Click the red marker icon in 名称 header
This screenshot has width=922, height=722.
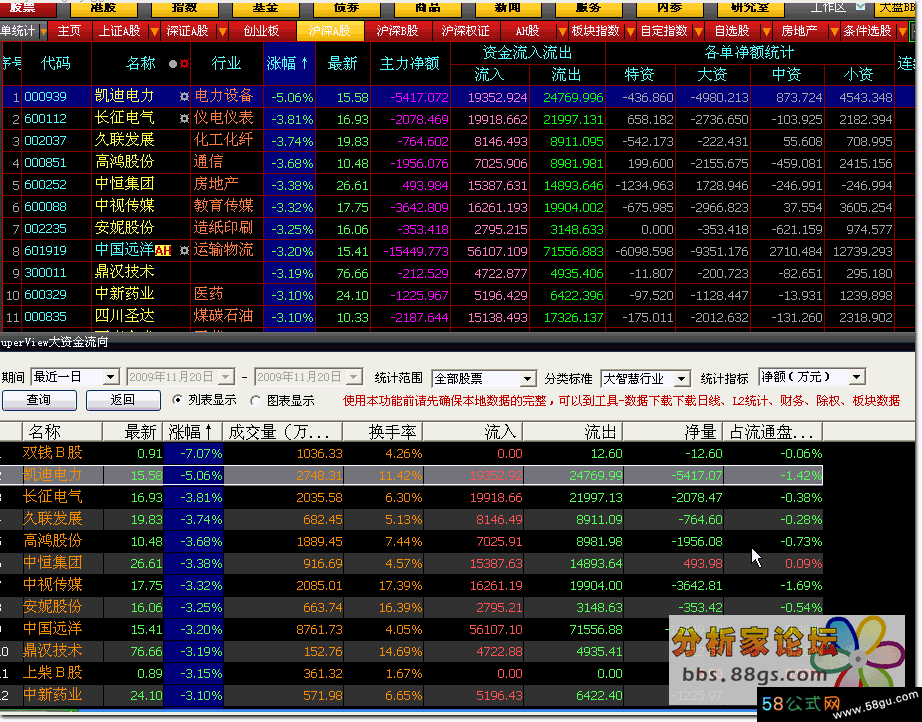tap(184, 63)
